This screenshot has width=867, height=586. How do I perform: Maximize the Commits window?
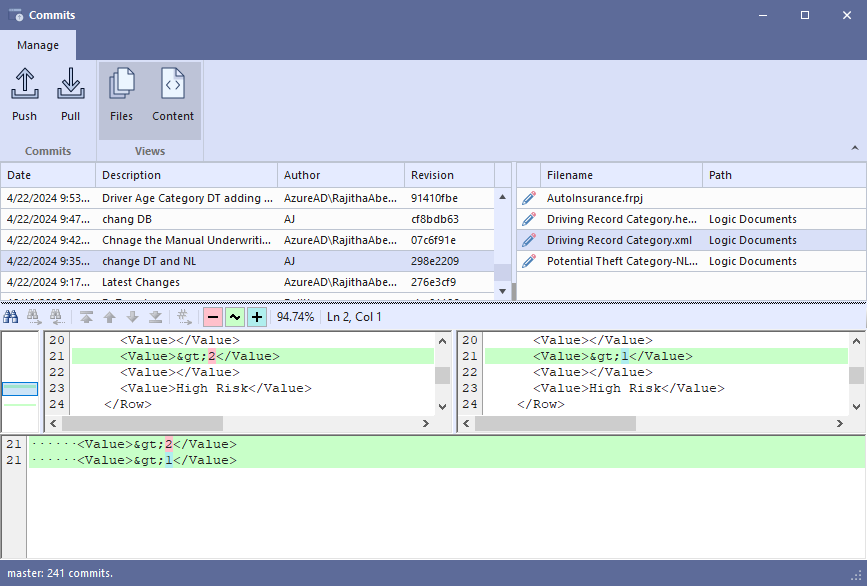805,15
